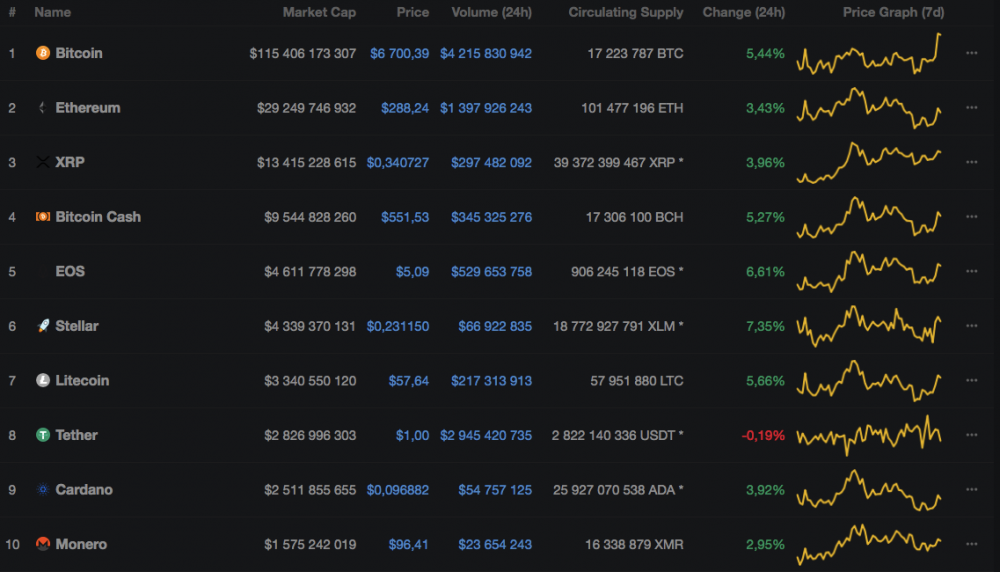This screenshot has height=572, width=1000.
Task: Click Bitcoin market cap $115 406 173 307
Action: pyautogui.click(x=302, y=54)
